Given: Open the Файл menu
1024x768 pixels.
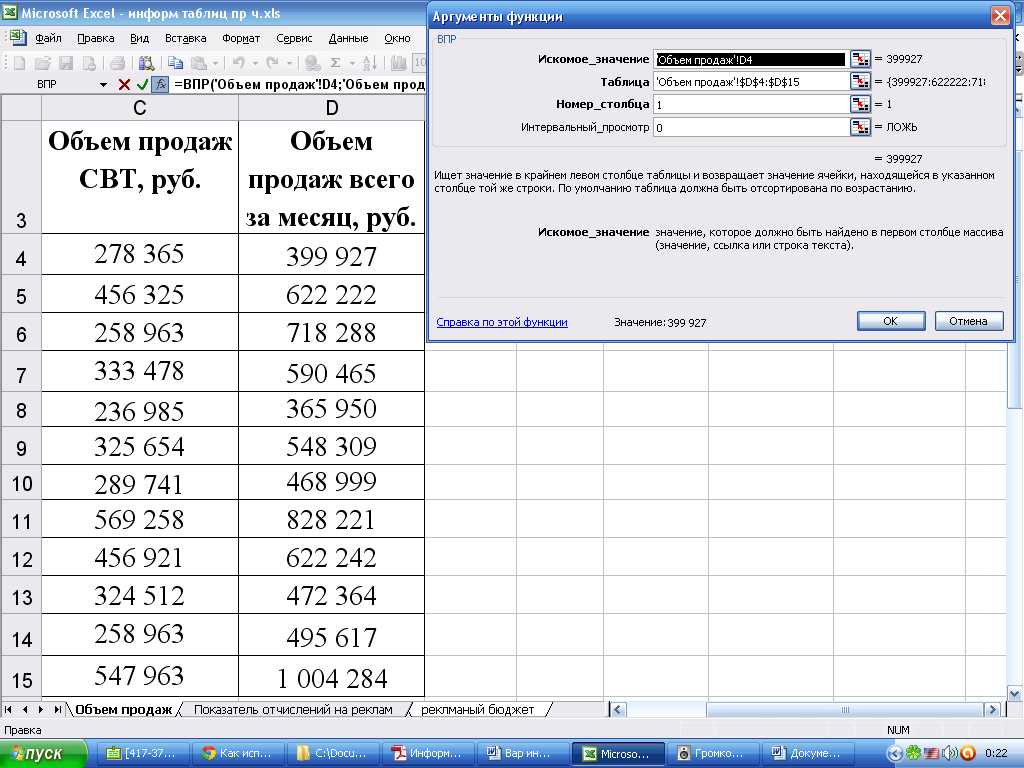Looking at the screenshot, I should tap(48, 38).
